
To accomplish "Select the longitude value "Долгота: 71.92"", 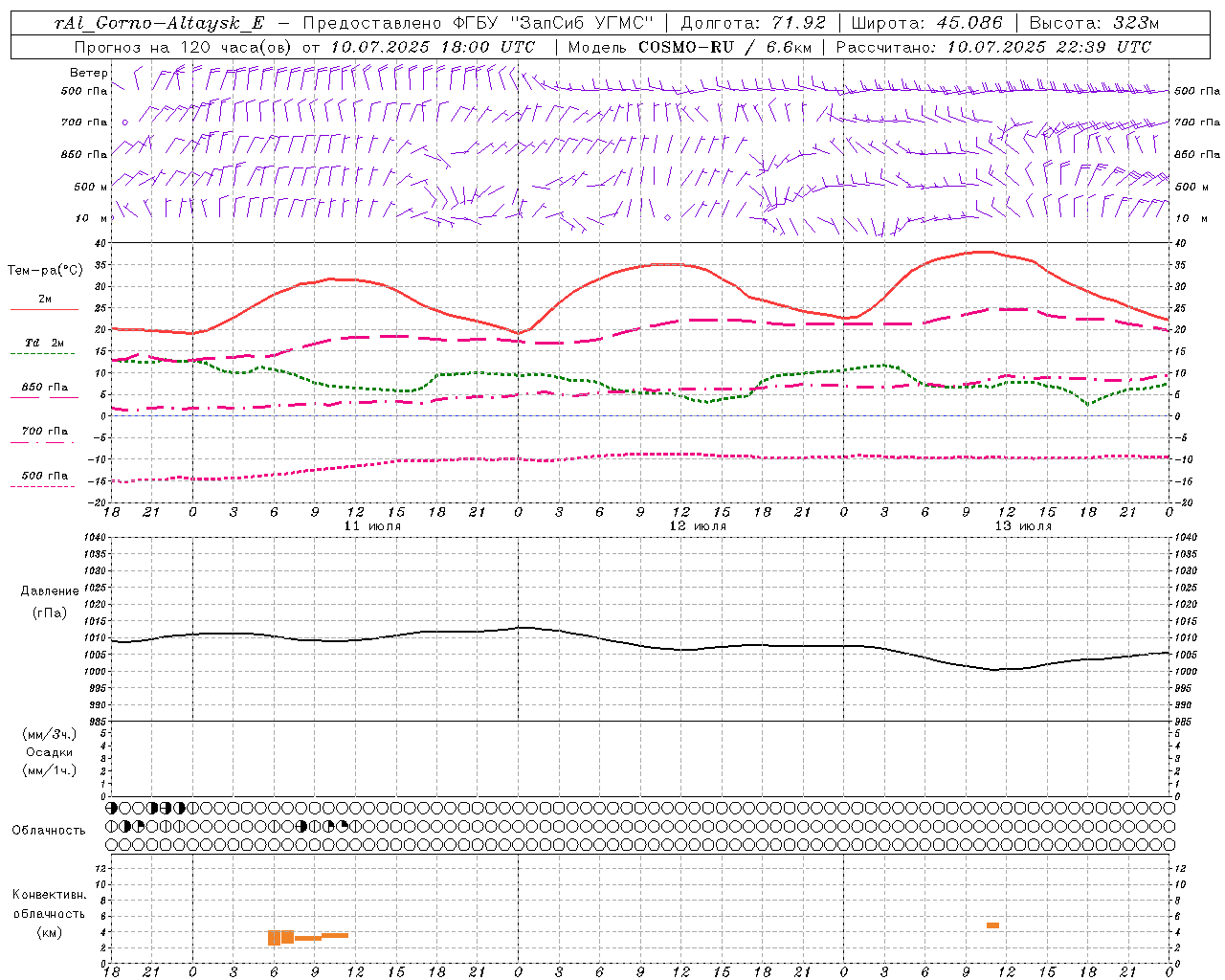I will tap(753, 23).
